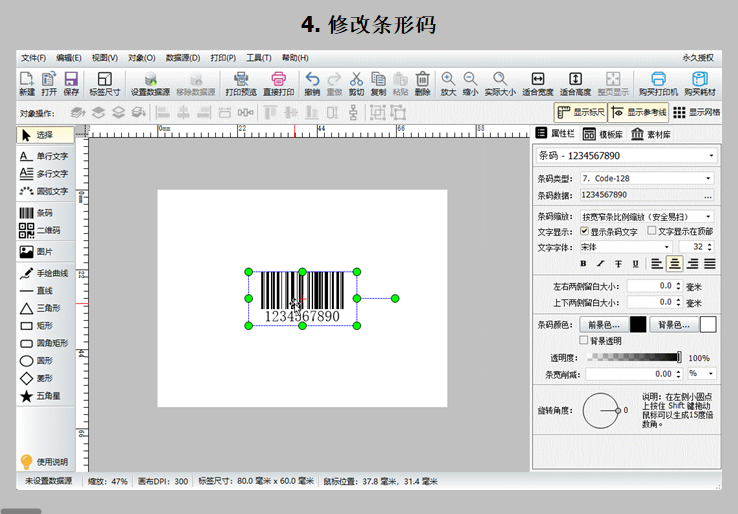Viewport: 738px width, 514px height.
Task: Select the 图片 image tool
Action: click(x=45, y=252)
